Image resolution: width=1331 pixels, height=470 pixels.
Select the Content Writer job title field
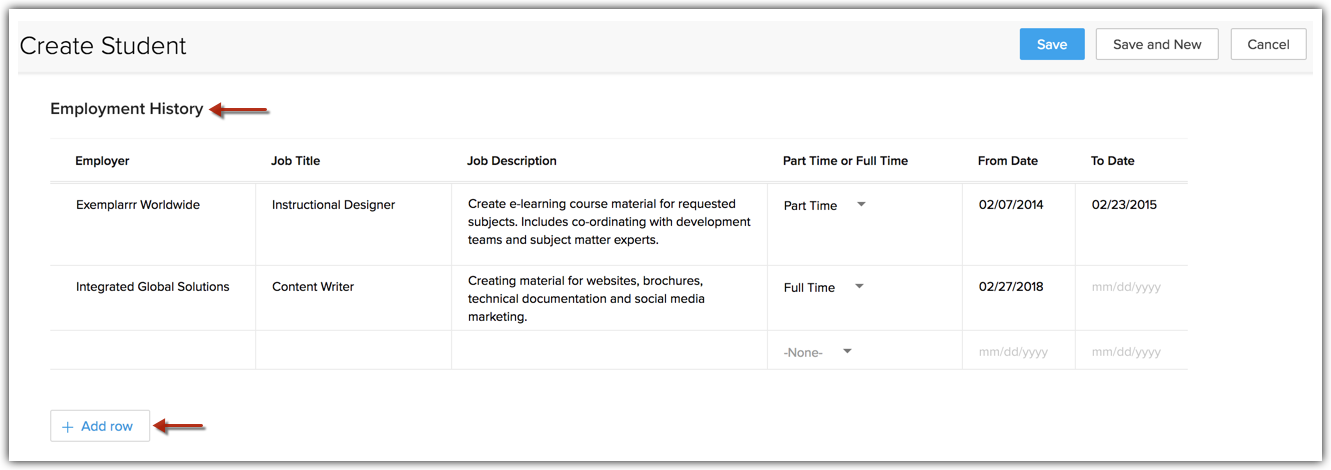tap(312, 287)
